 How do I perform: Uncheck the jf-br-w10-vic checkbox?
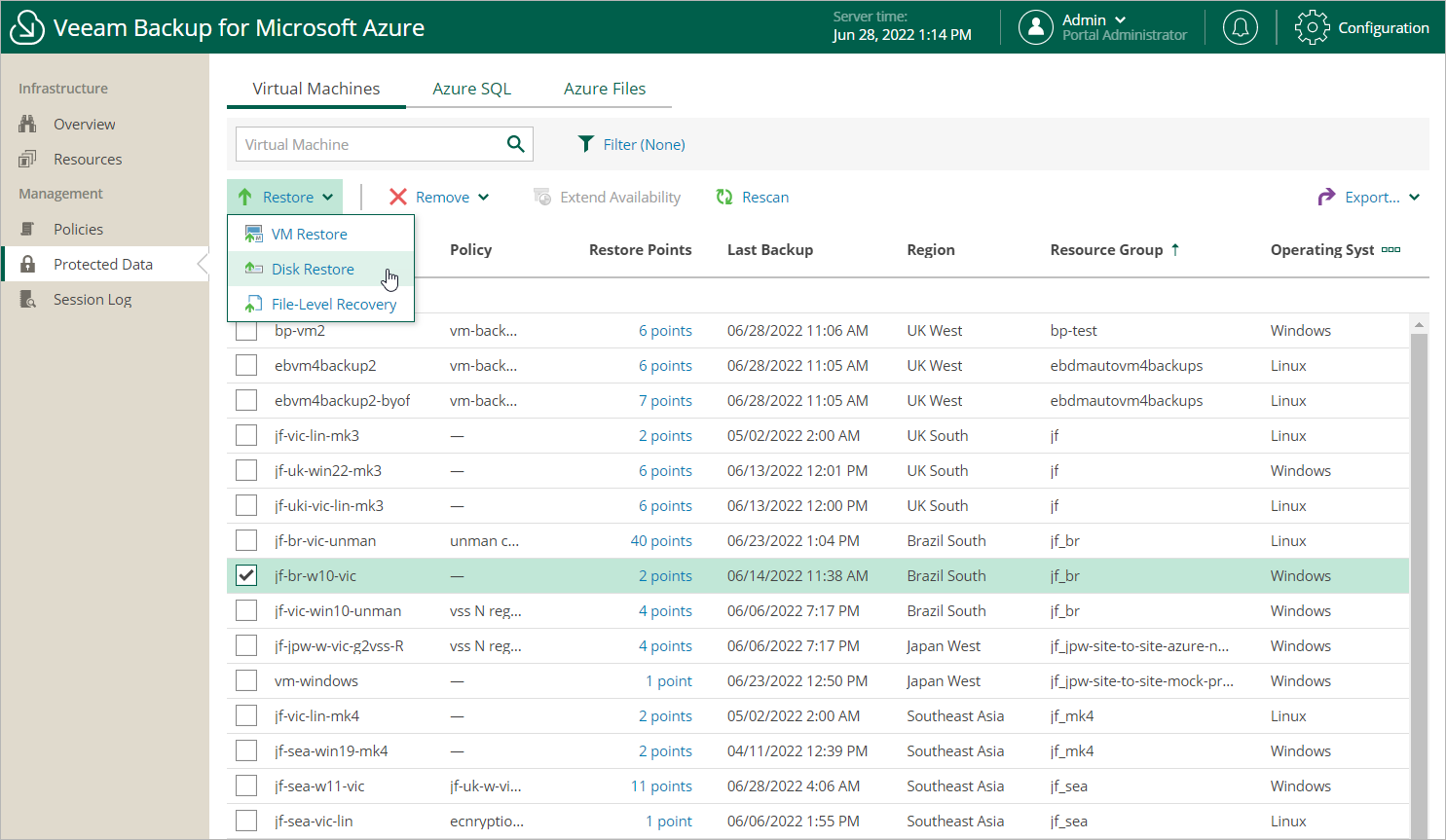[x=246, y=575]
